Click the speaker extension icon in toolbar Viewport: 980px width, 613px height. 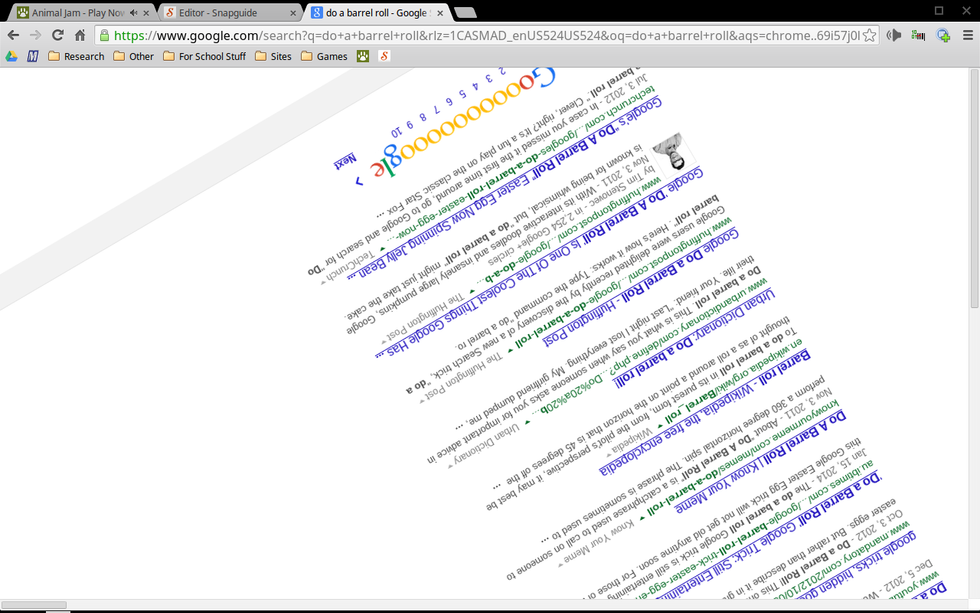point(894,35)
